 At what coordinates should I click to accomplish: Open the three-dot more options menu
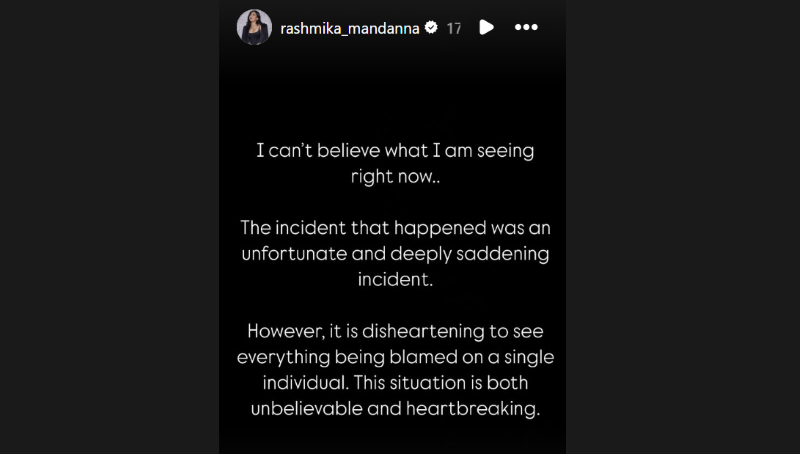tap(526, 28)
